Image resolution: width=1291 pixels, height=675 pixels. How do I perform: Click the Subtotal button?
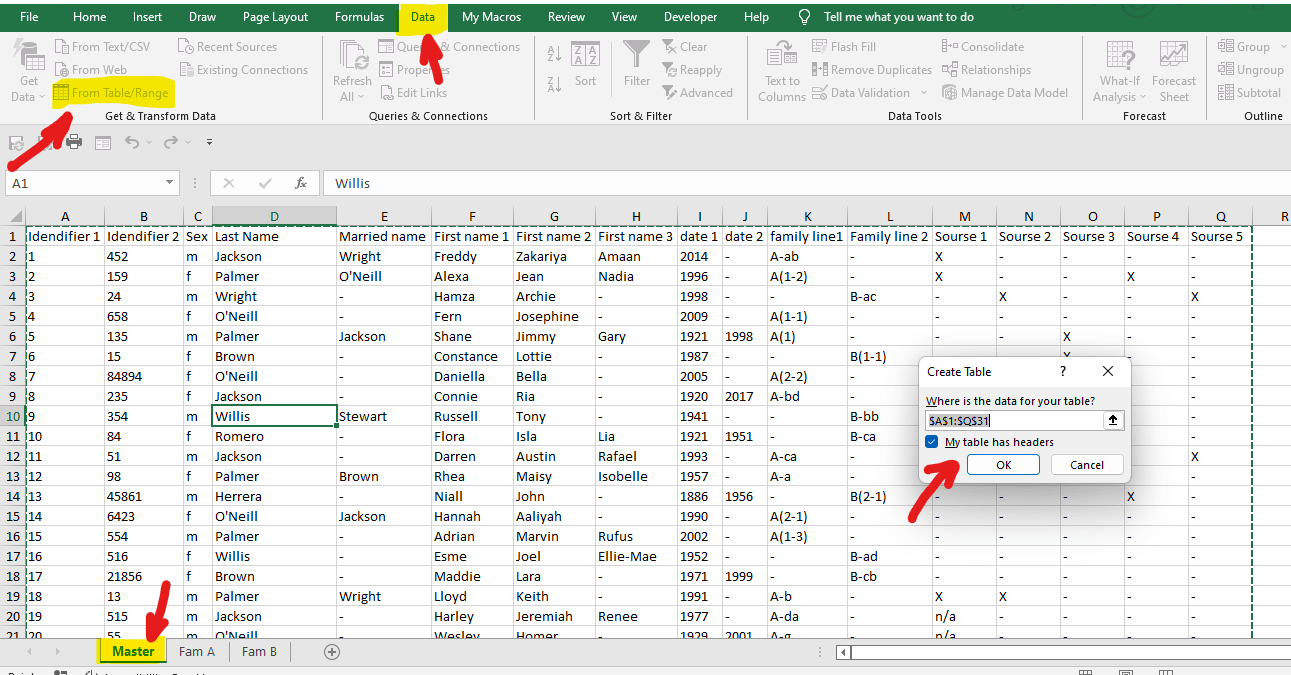coord(1250,93)
